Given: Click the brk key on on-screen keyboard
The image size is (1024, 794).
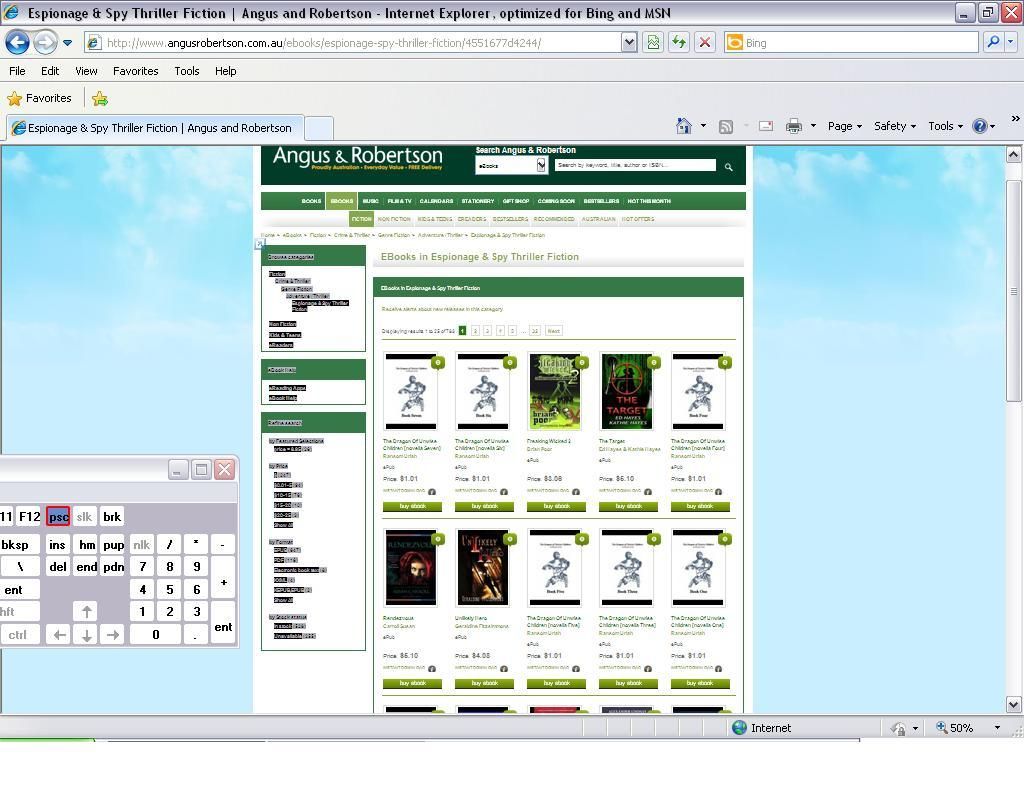Looking at the screenshot, I should (x=112, y=516).
